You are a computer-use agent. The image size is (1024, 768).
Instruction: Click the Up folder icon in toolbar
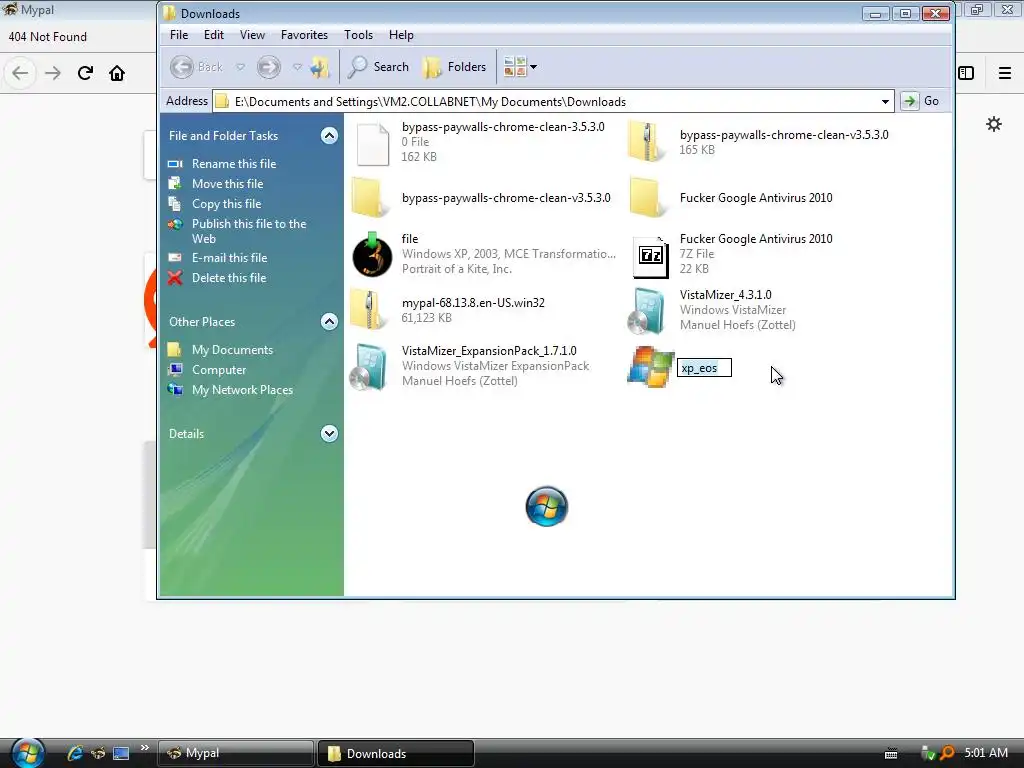click(x=320, y=67)
